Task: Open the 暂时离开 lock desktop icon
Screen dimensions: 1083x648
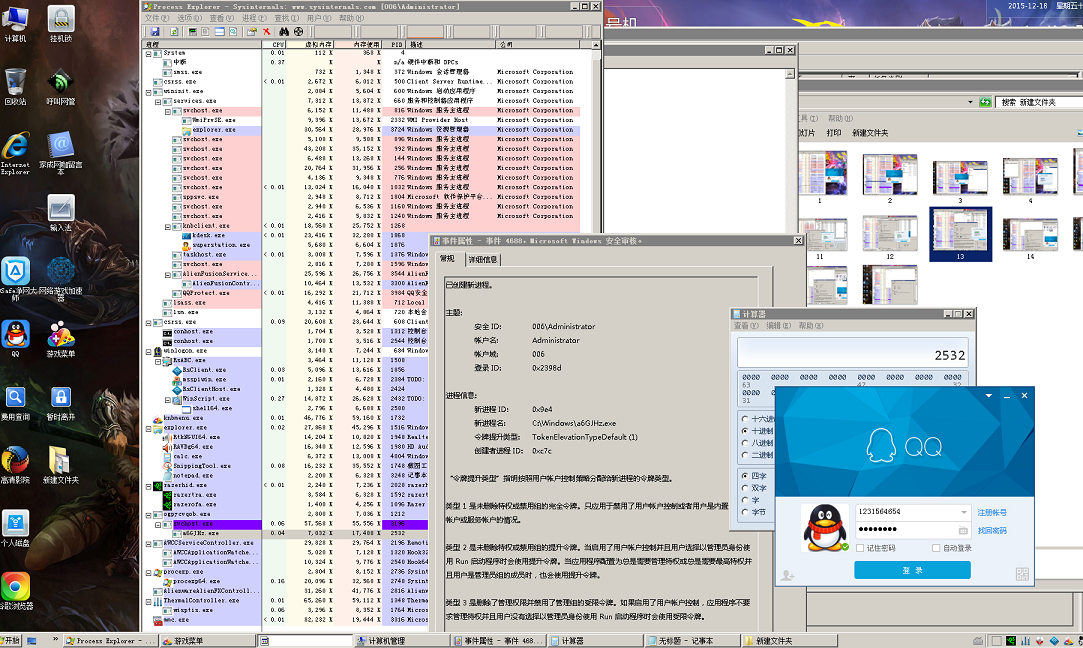Action: click(x=61, y=403)
